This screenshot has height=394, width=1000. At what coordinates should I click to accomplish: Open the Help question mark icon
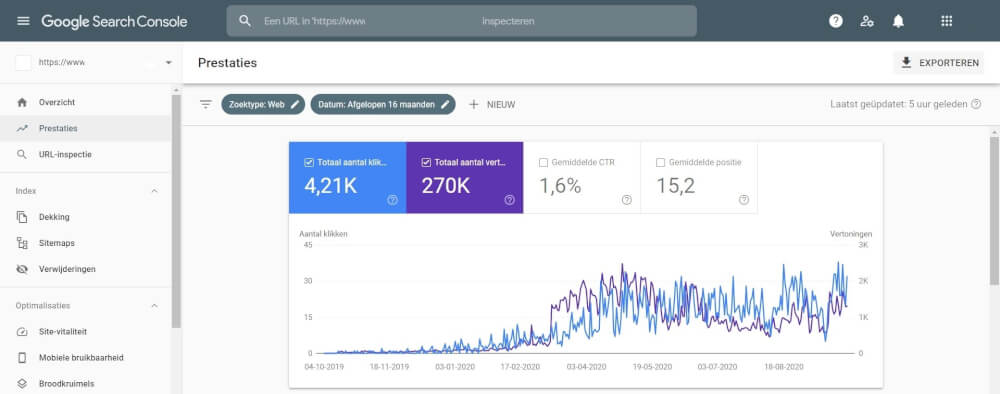pos(835,21)
